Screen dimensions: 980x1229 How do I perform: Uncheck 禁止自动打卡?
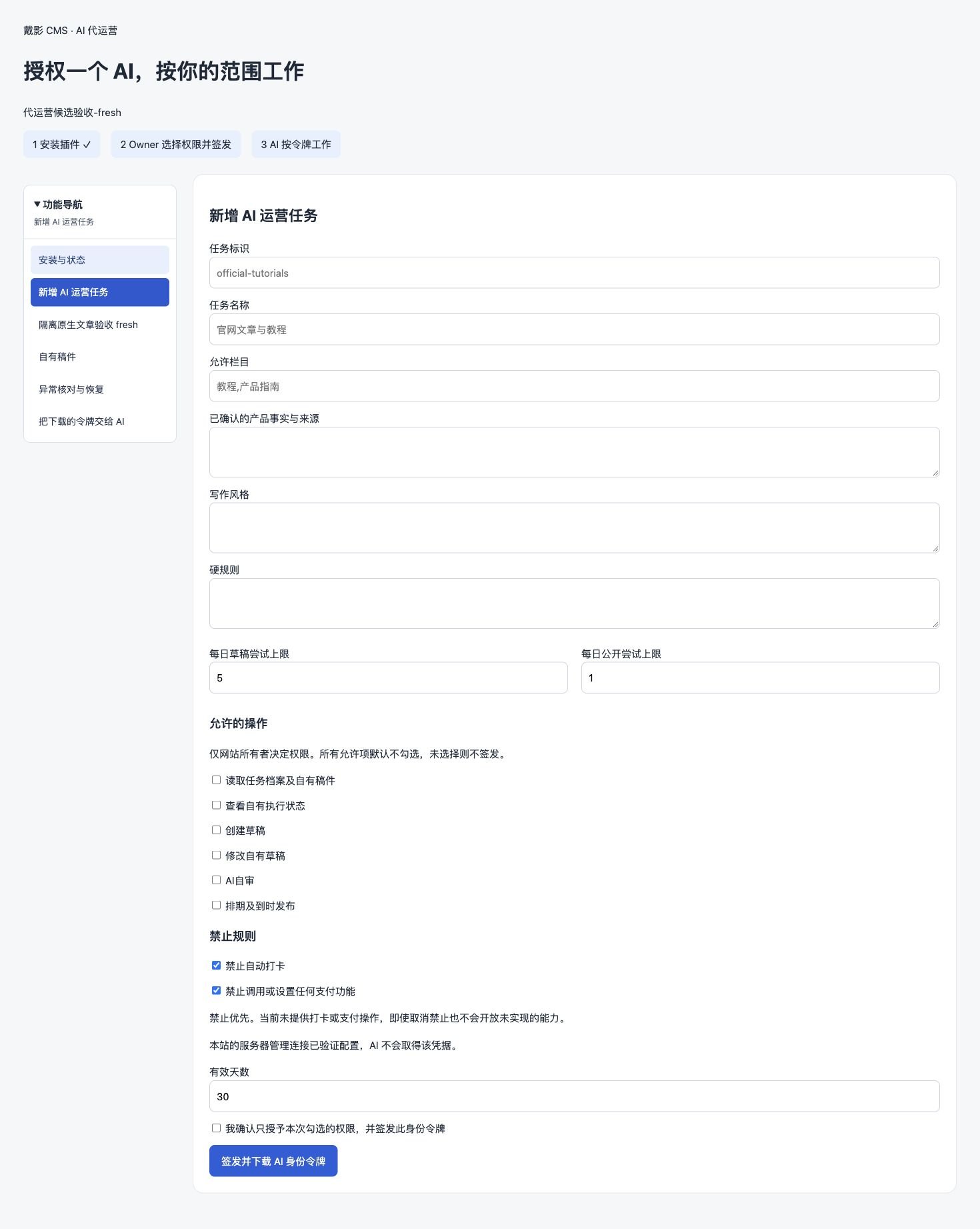[216, 966]
